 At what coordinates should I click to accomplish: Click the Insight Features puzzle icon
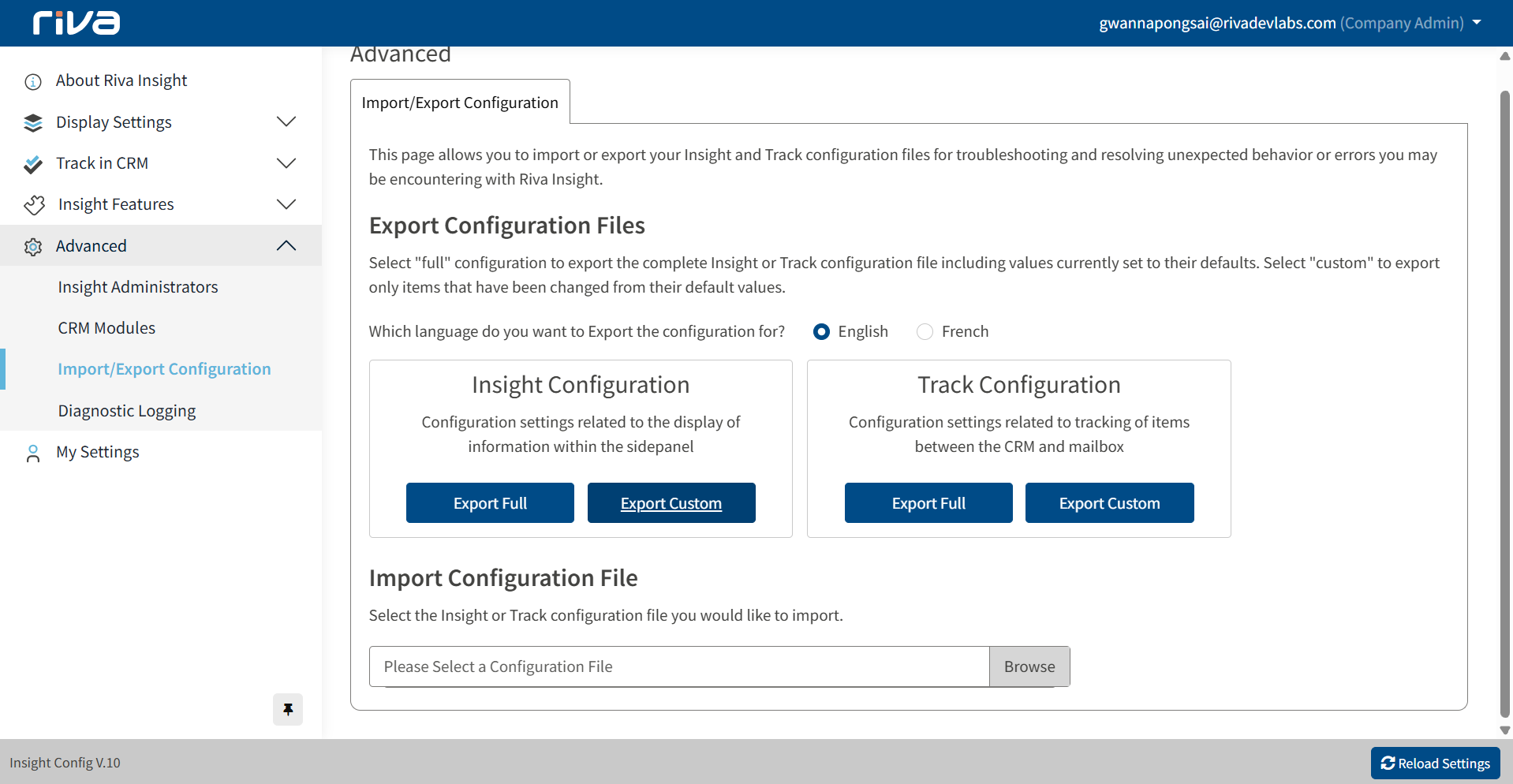tap(34, 205)
